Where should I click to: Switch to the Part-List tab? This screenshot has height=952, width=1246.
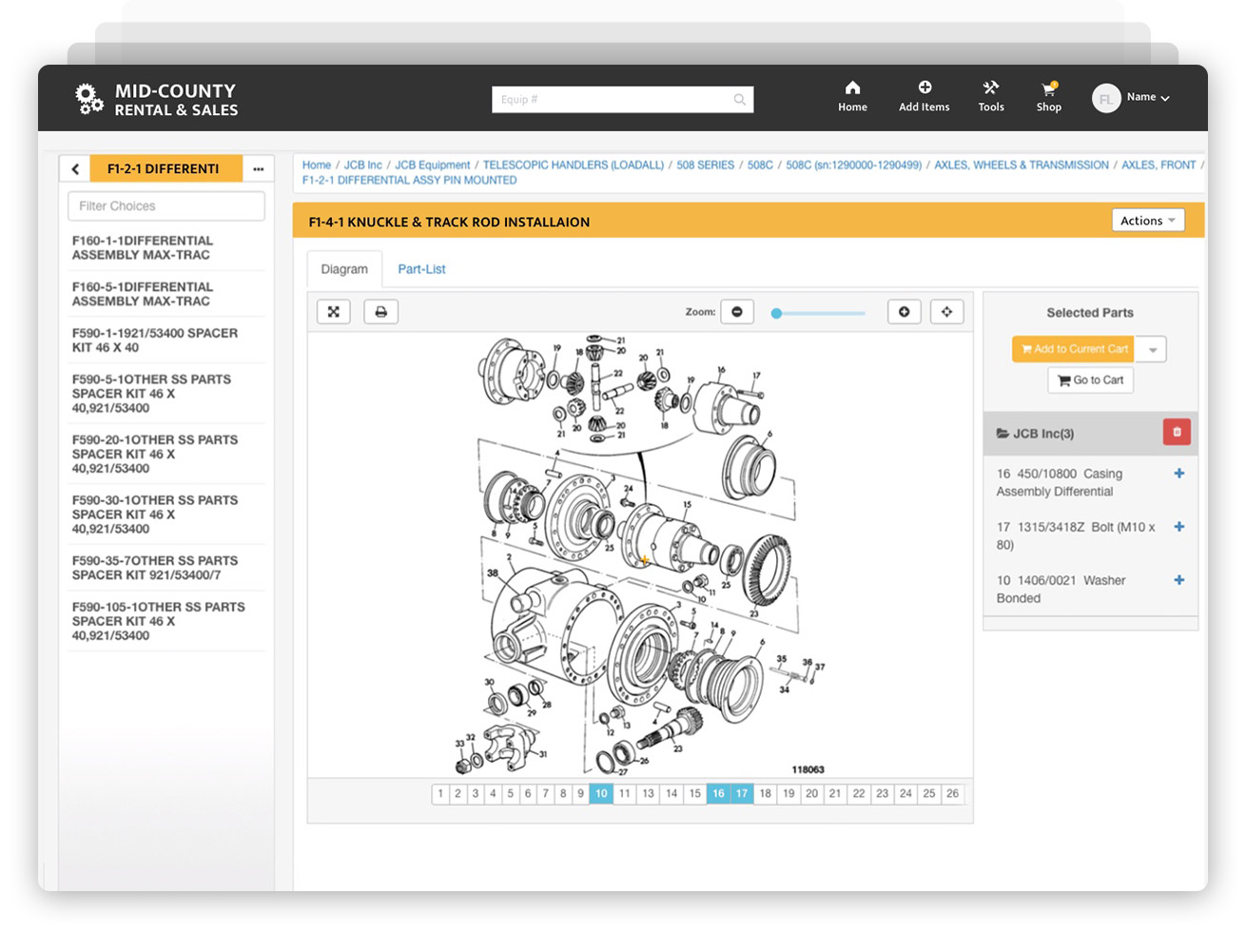point(421,269)
